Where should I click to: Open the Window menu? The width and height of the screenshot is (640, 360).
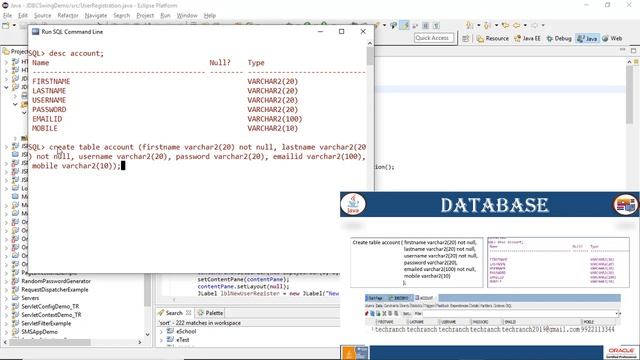[187, 16]
